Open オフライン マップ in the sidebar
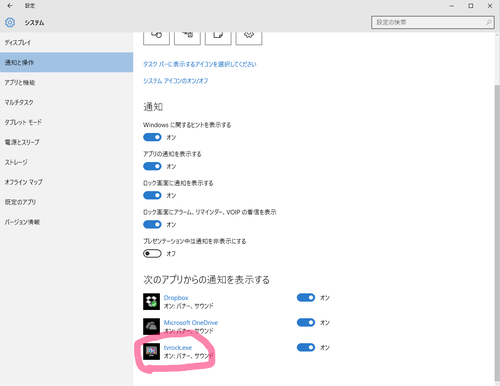The image size is (500, 386). tap(67, 182)
